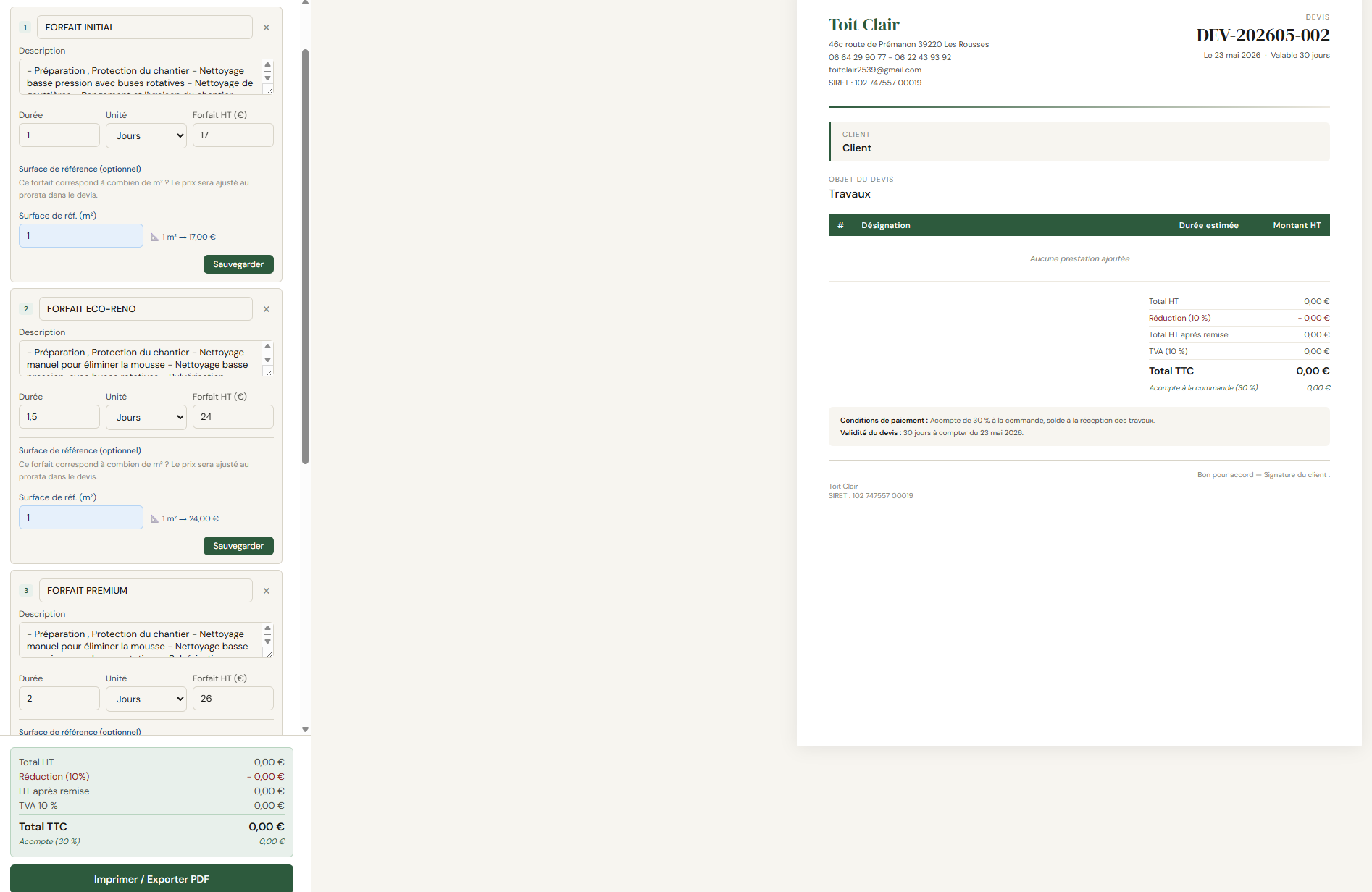Viewport: 1372px width, 892px height.
Task: Save the FORFAIT INITIAL card with Sauvegarder
Action: click(238, 264)
